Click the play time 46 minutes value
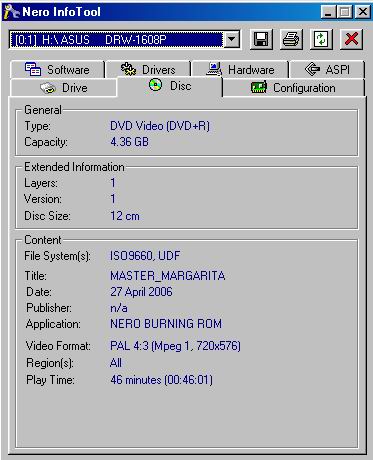Image resolution: width=373 pixels, height=460 pixels. [x=161, y=380]
